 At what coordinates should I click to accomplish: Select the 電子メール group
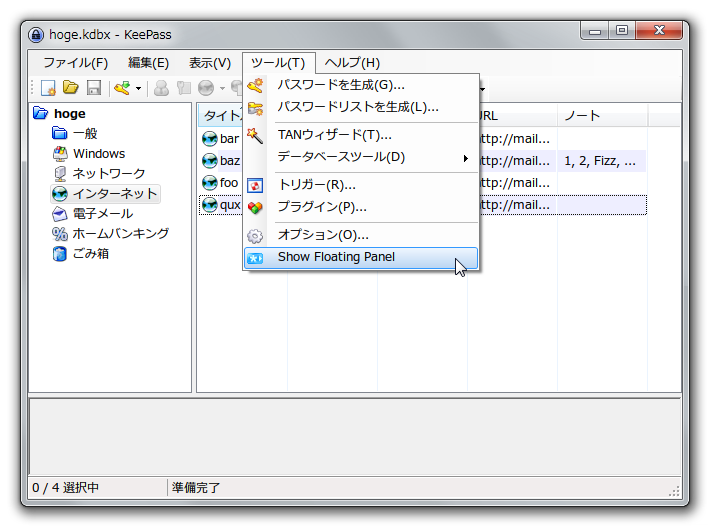click(102, 214)
